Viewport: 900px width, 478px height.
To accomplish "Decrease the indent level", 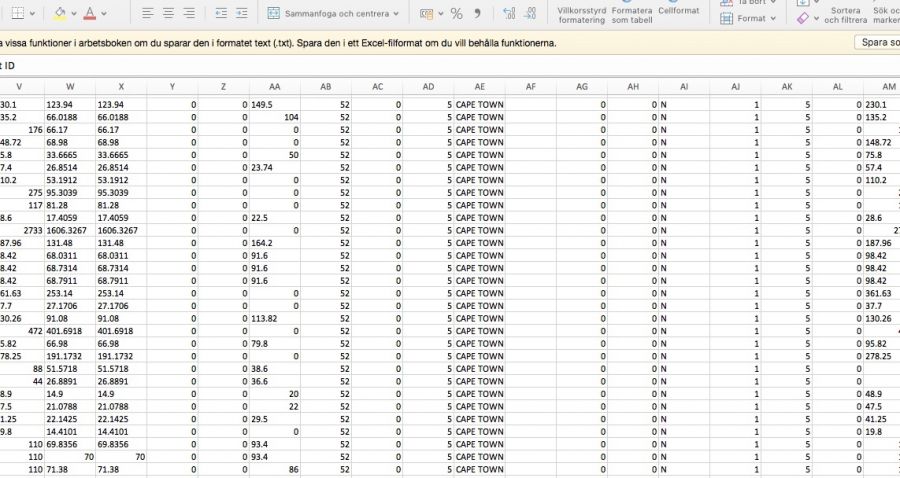I will tap(221, 13).
